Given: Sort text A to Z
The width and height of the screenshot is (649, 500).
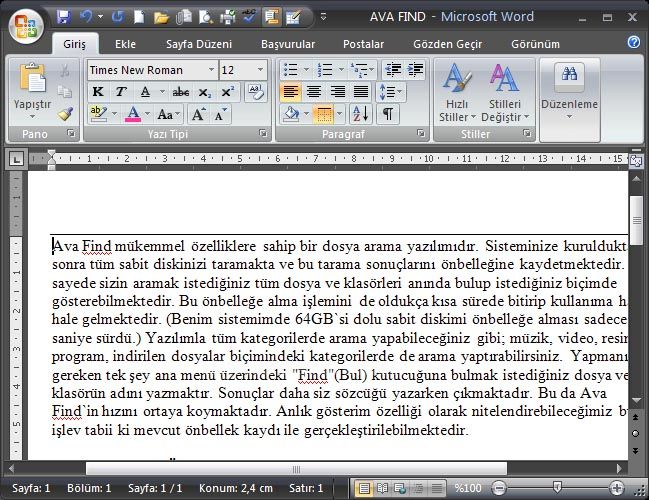Looking at the screenshot, I should click(x=361, y=114).
